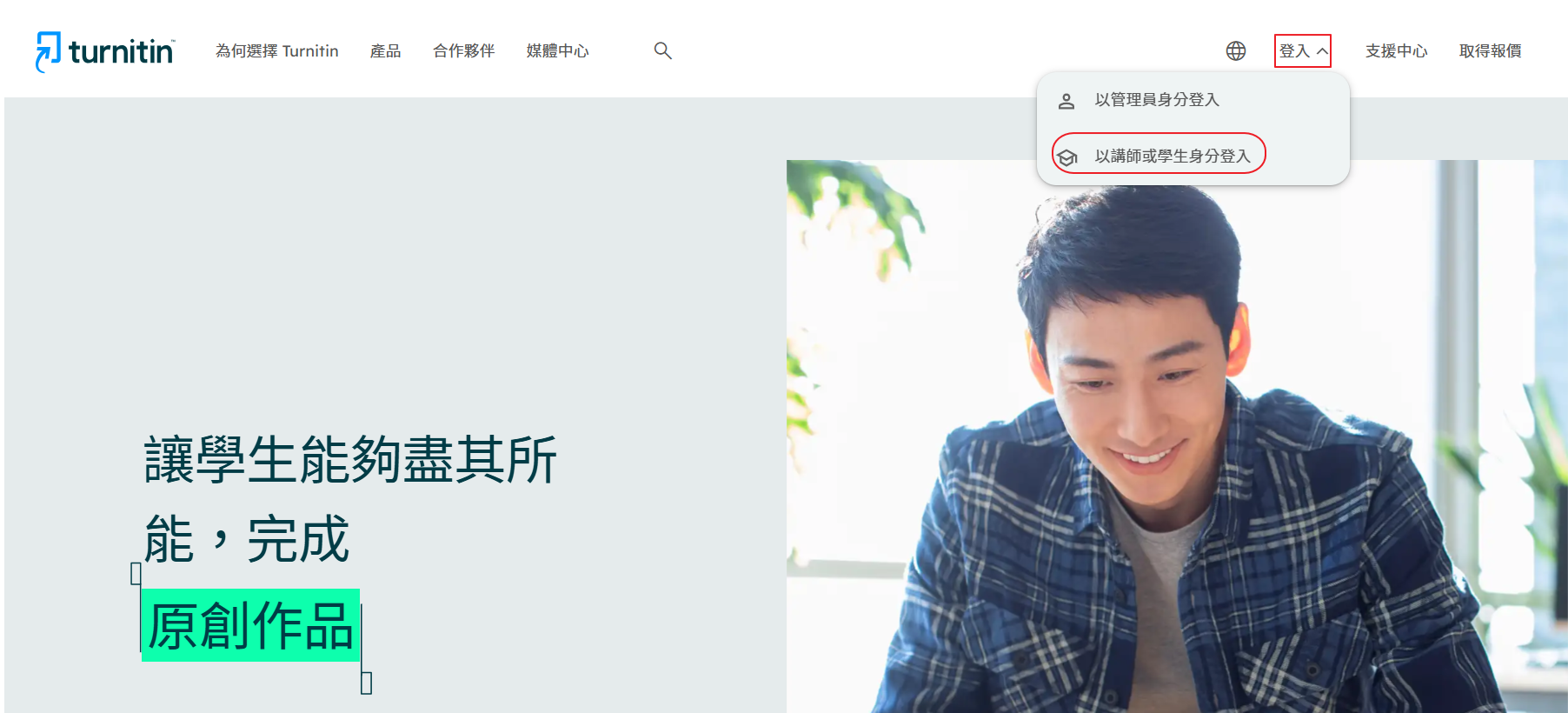Viewport: 1568px width, 713px height.
Task: Click the globe language selector icon
Action: click(x=1235, y=51)
